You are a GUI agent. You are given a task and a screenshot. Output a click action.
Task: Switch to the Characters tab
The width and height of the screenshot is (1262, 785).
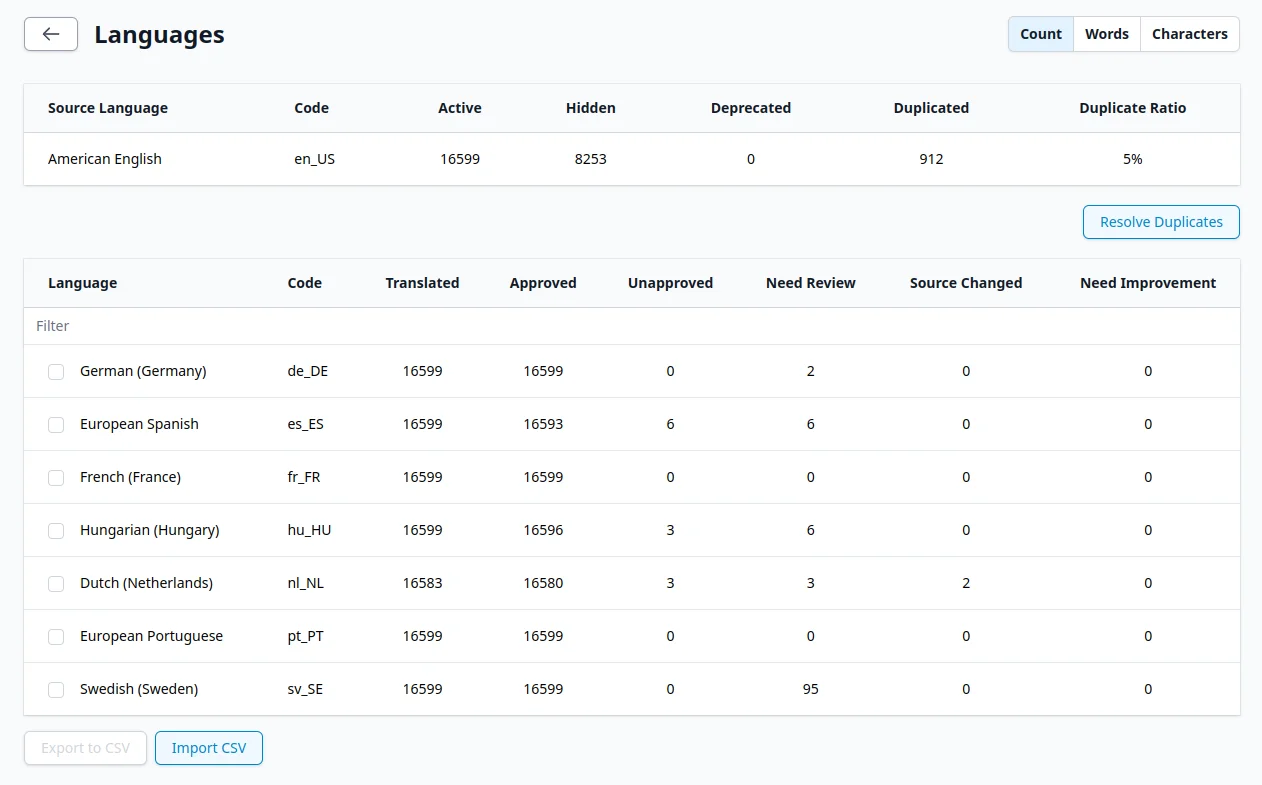point(1189,34)
